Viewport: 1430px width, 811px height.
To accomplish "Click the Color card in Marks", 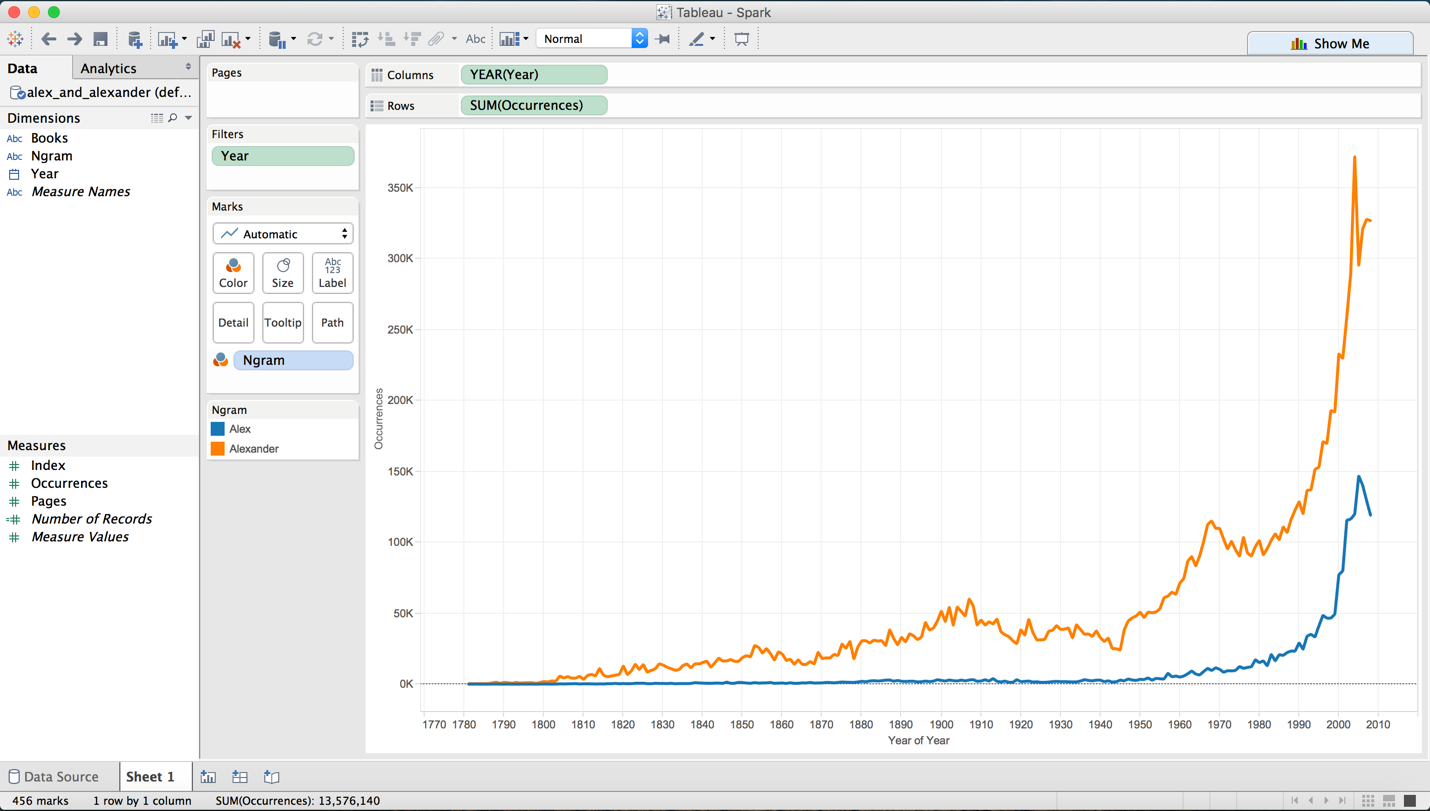I will click(233, 273).
